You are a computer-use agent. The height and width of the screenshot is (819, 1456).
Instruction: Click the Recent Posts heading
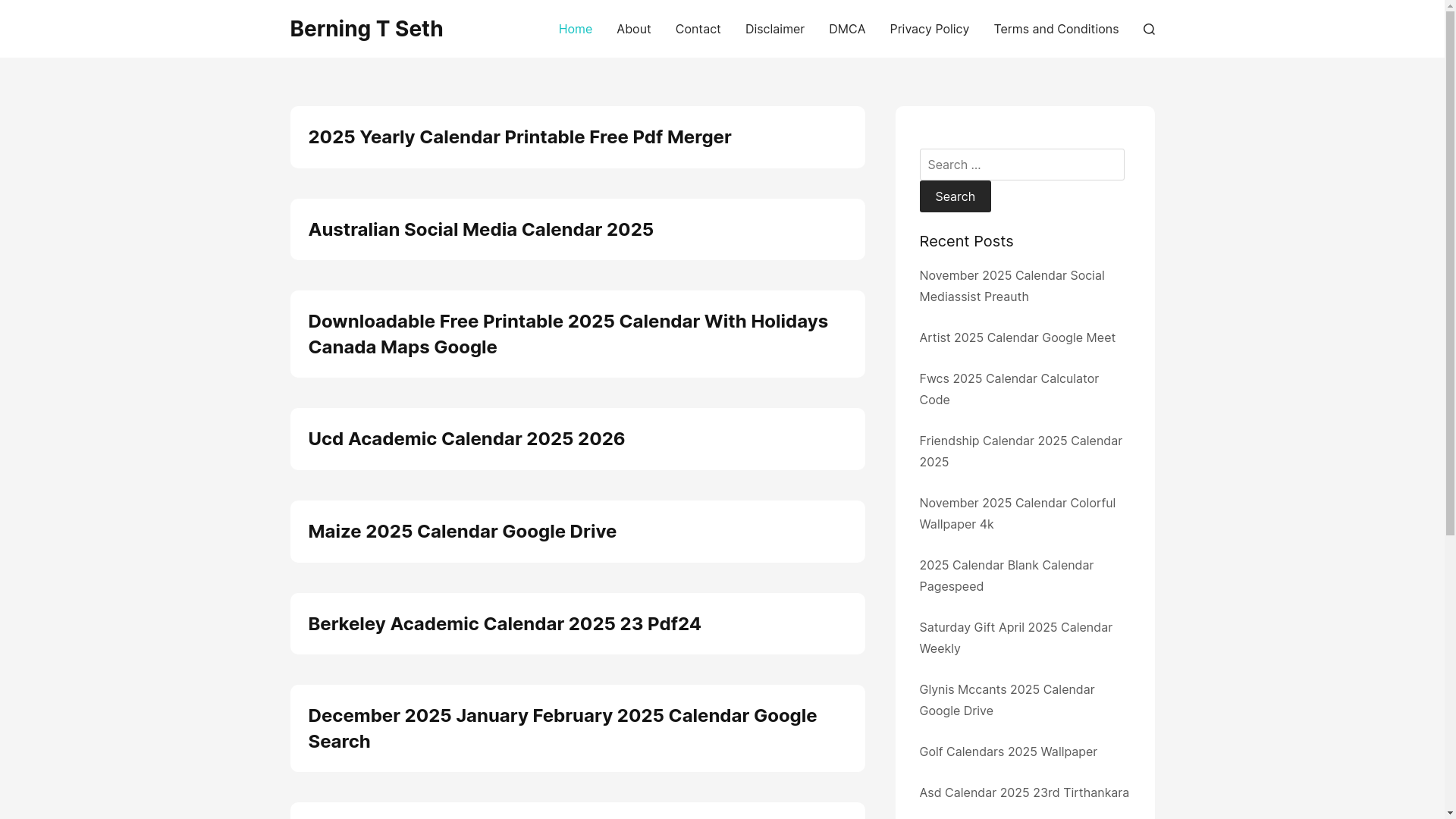coord(966,241)
